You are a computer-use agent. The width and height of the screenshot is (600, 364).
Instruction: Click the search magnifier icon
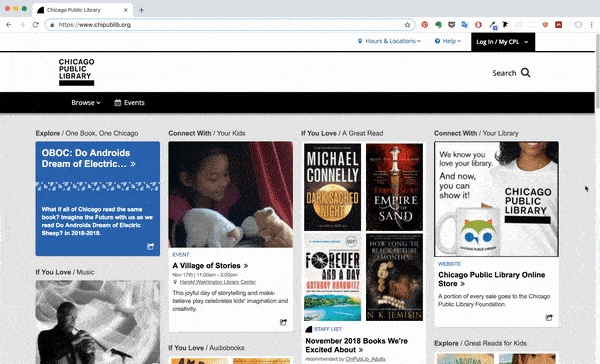pyautogui.click(x=526, y=72)
